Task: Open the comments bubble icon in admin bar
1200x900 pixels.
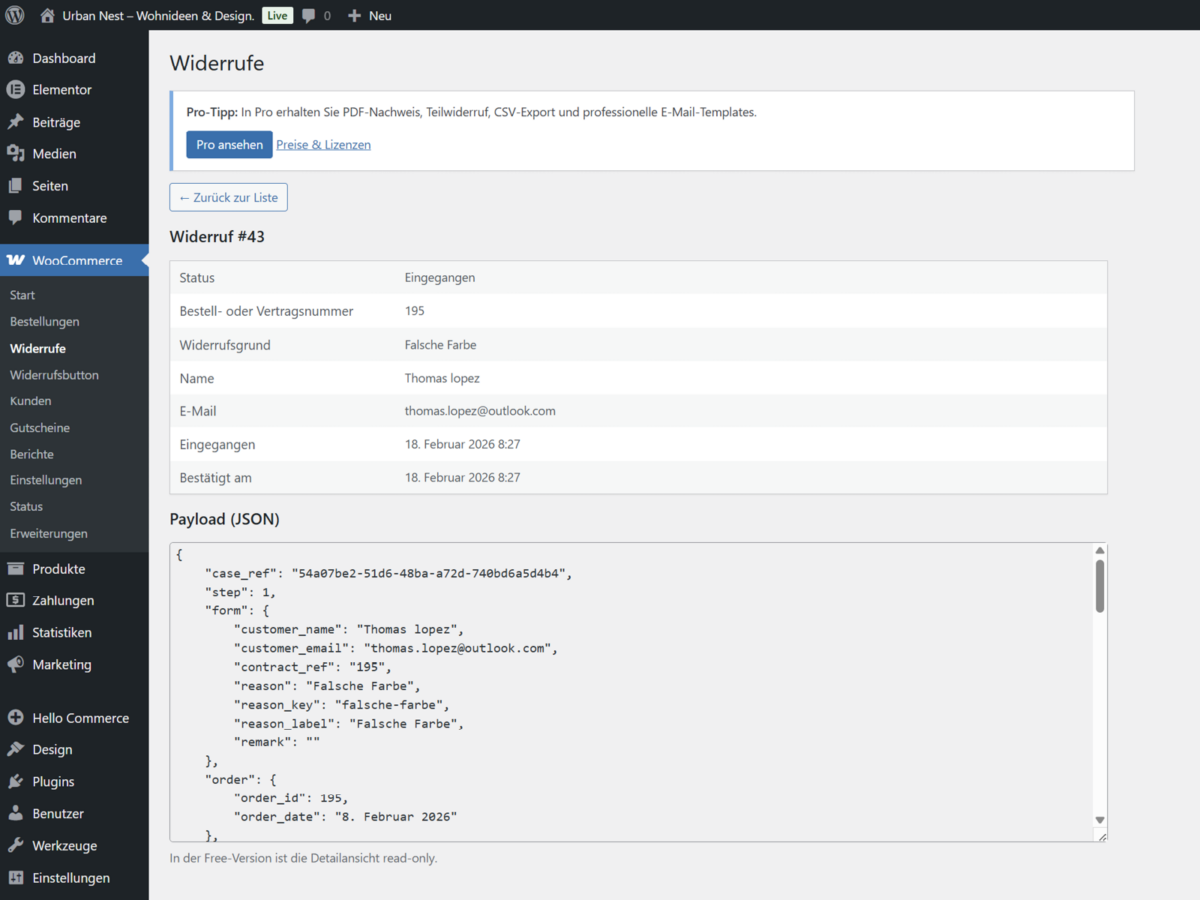Action: [x=310, y=16]
